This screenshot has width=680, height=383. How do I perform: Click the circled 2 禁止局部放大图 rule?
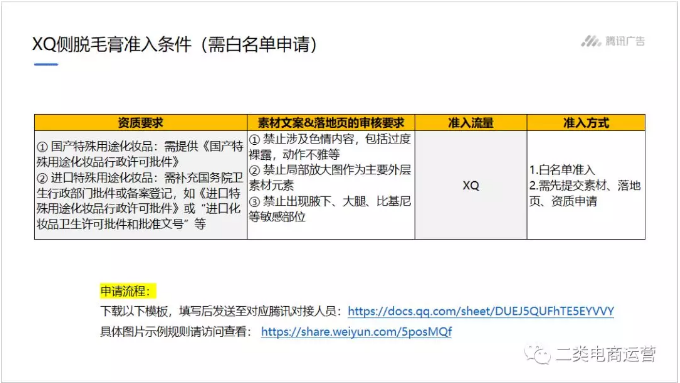tap(330, 177)
